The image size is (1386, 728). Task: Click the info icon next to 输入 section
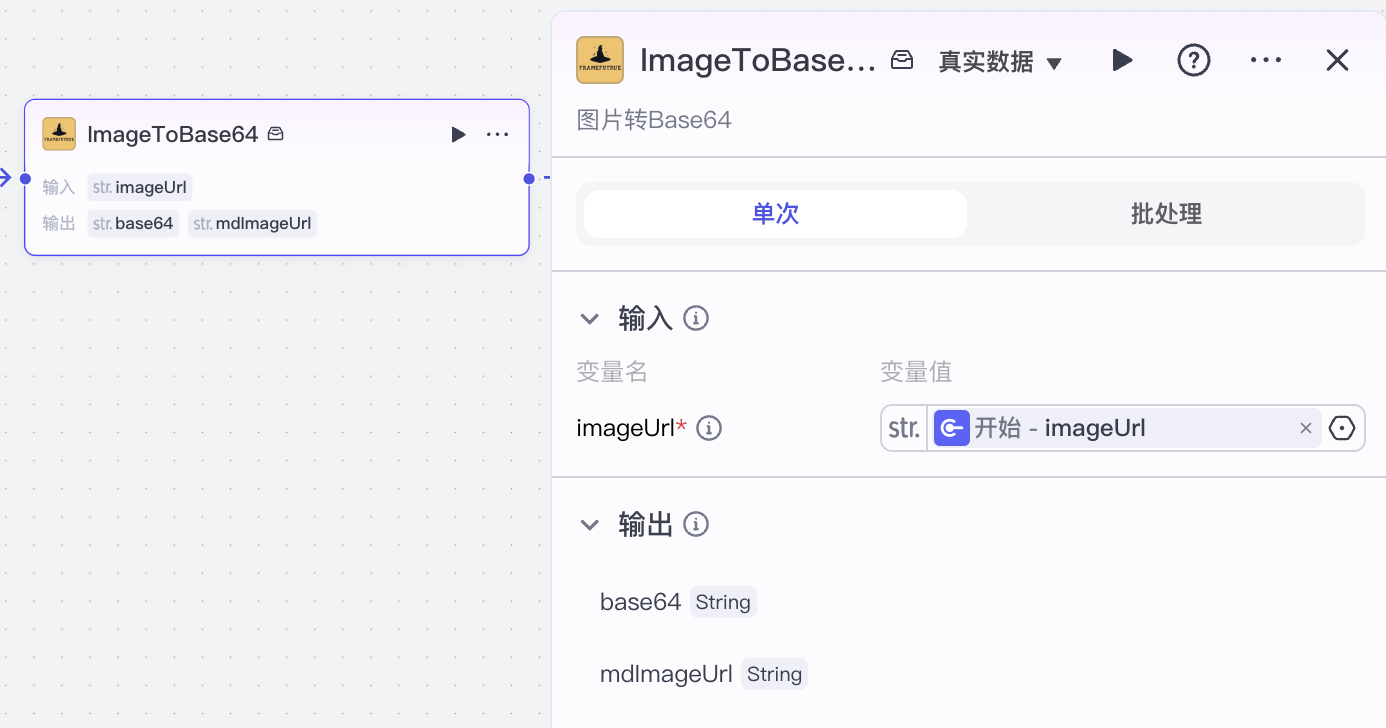(696, 317)
